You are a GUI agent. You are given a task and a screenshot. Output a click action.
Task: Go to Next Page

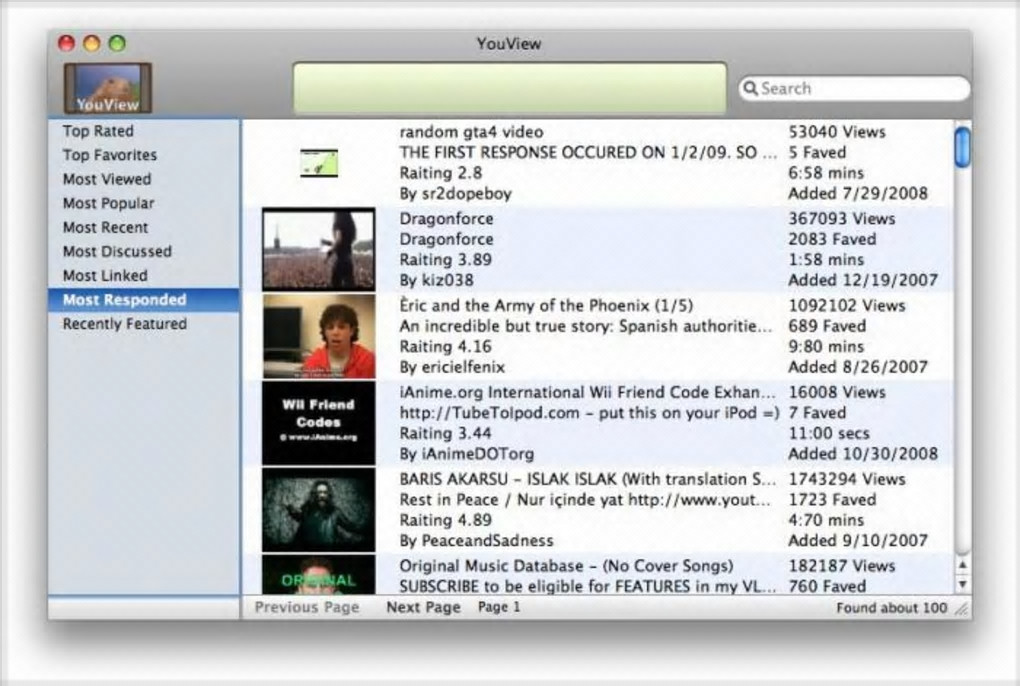pos(423,607)
